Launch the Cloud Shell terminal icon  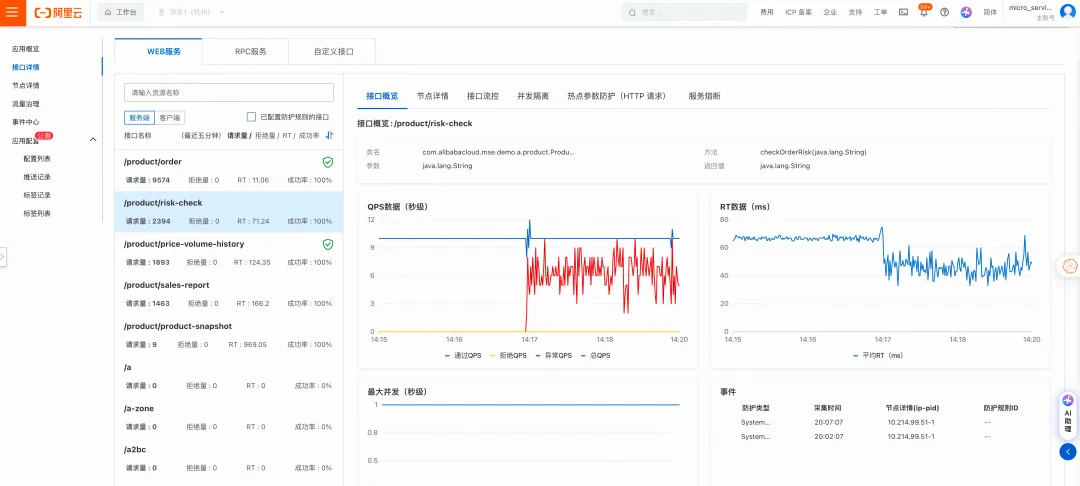point(903,12)
